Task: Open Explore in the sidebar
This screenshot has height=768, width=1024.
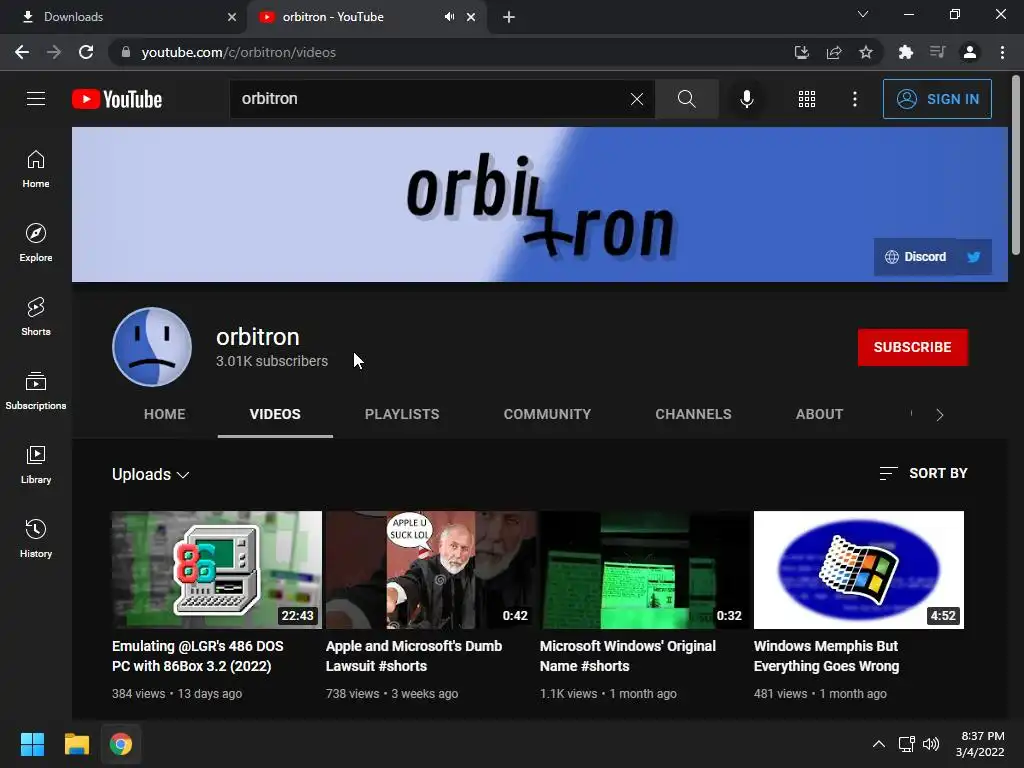Action: (36, 243)
